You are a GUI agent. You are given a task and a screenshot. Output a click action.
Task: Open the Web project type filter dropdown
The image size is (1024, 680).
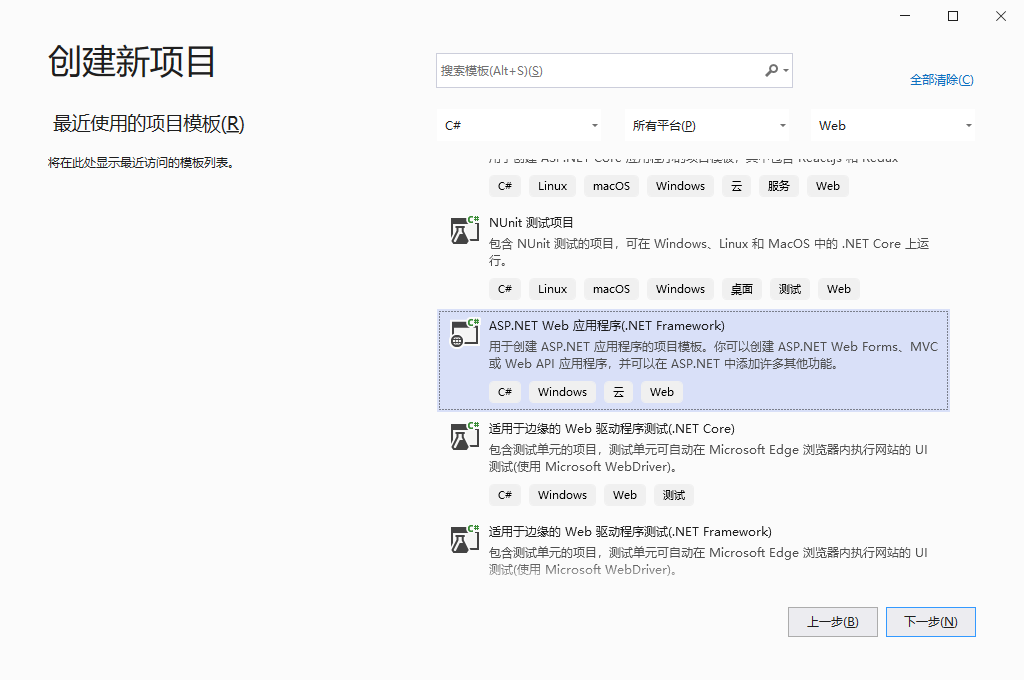(893, 125)
